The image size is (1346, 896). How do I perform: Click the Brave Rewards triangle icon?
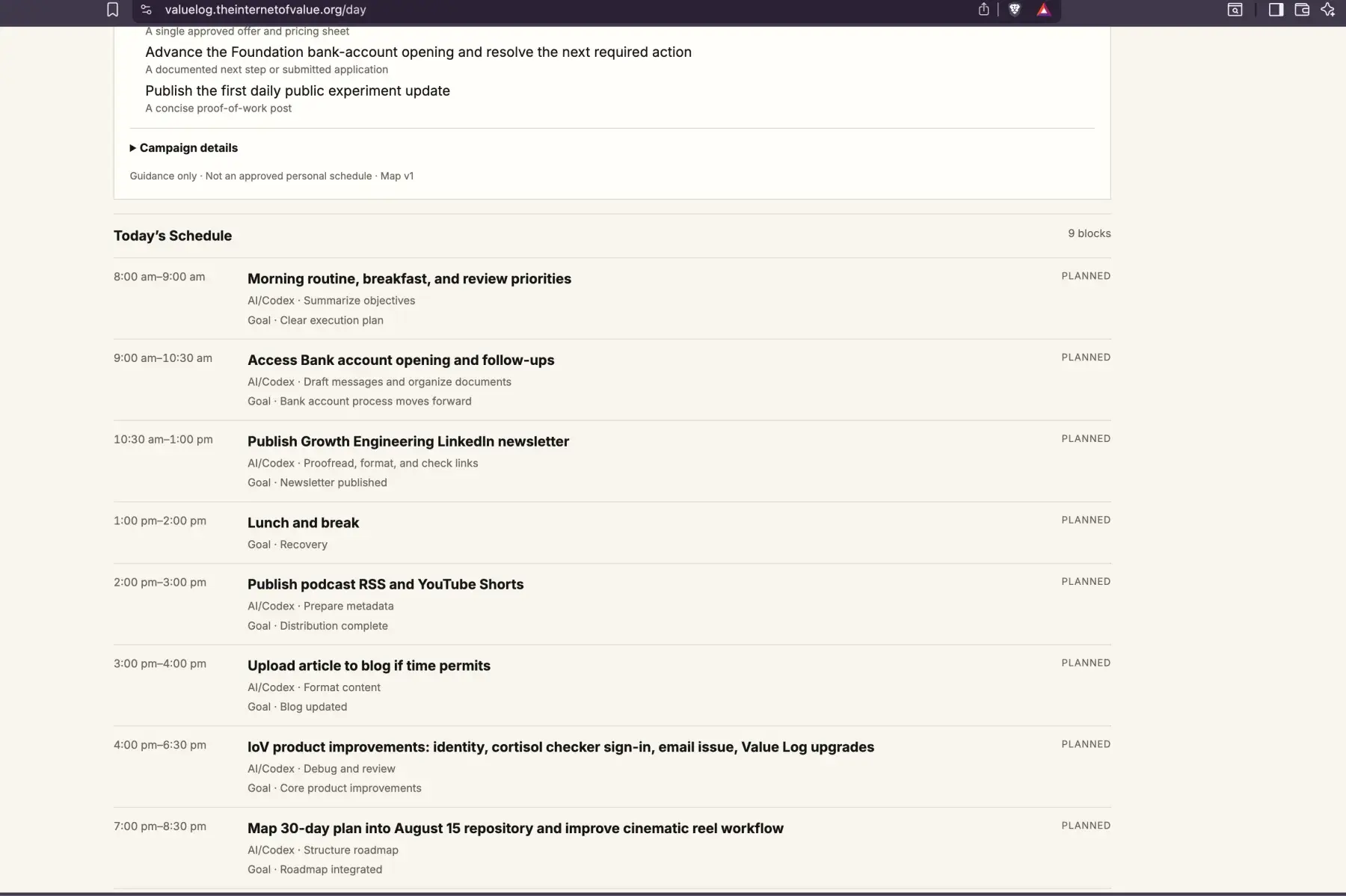click(1044, 10)
